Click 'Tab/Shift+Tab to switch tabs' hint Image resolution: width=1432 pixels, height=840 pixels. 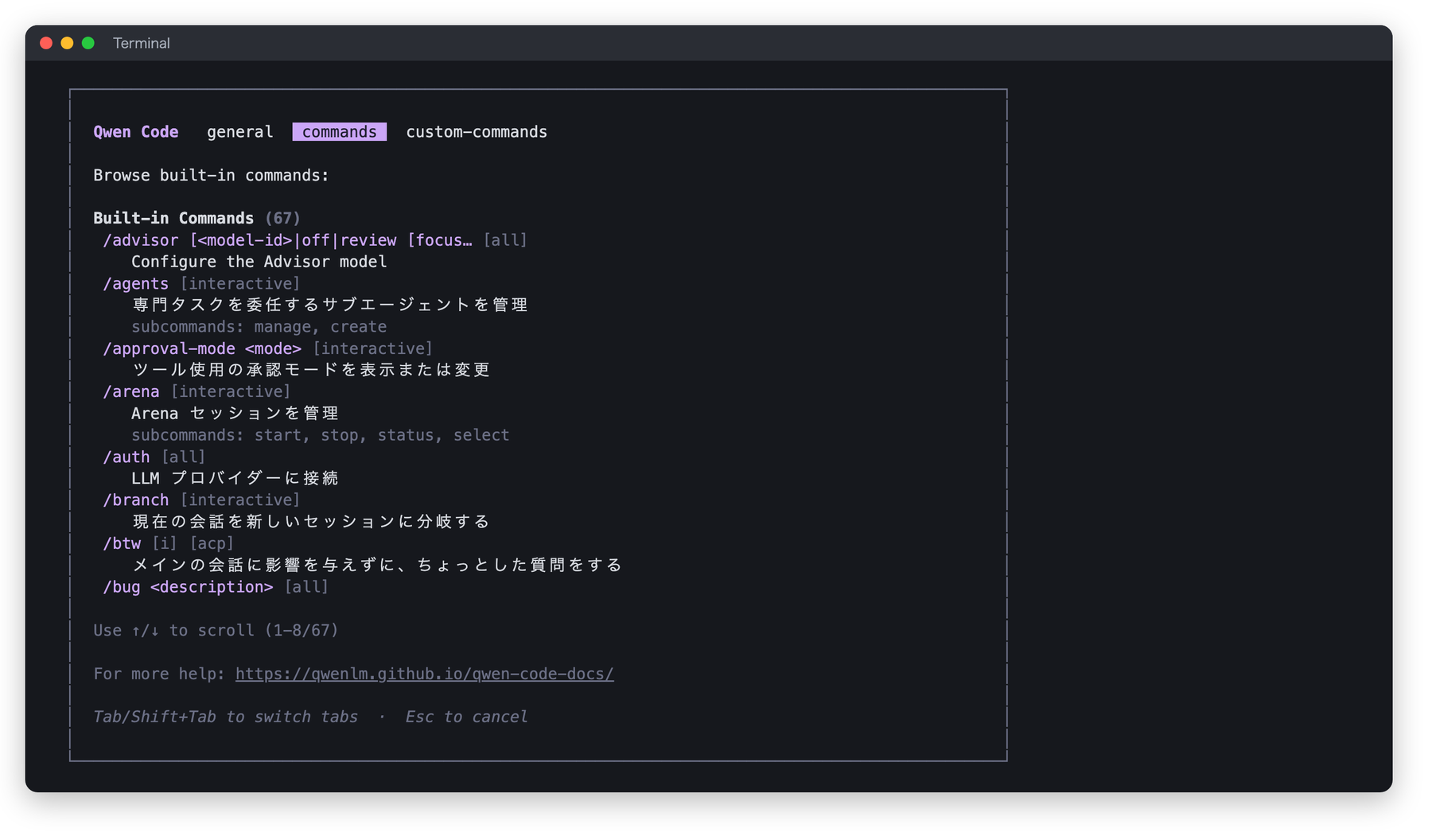click(x=225, y=717)
